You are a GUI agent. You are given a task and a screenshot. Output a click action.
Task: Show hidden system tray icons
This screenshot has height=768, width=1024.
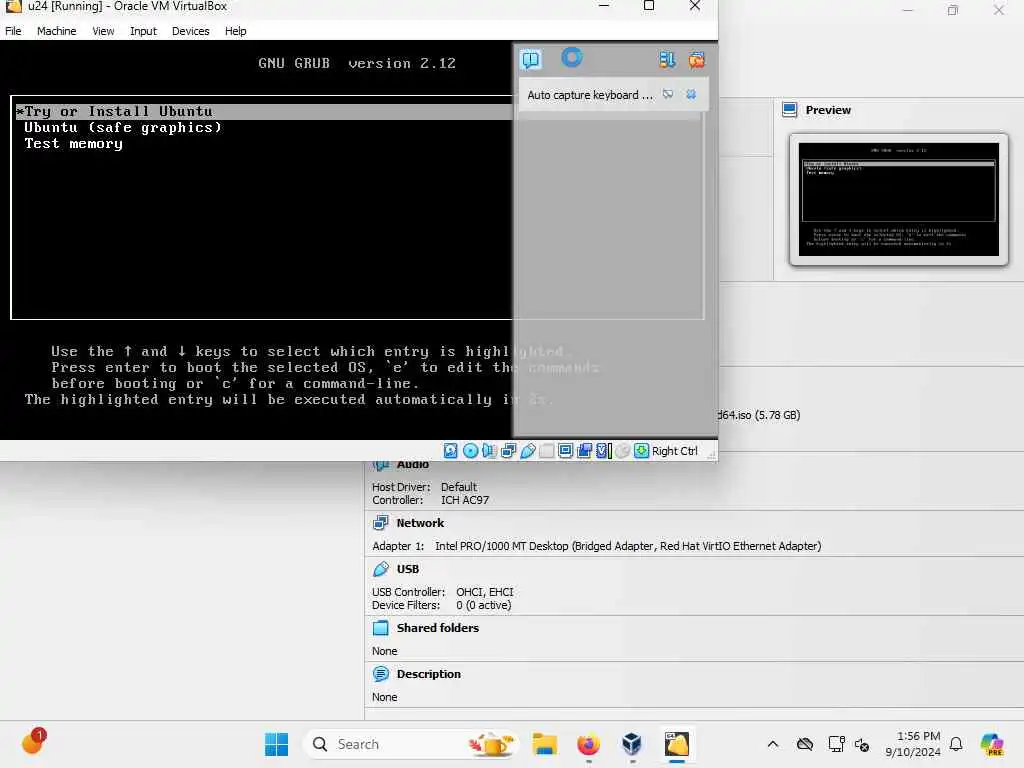(773, 744)
